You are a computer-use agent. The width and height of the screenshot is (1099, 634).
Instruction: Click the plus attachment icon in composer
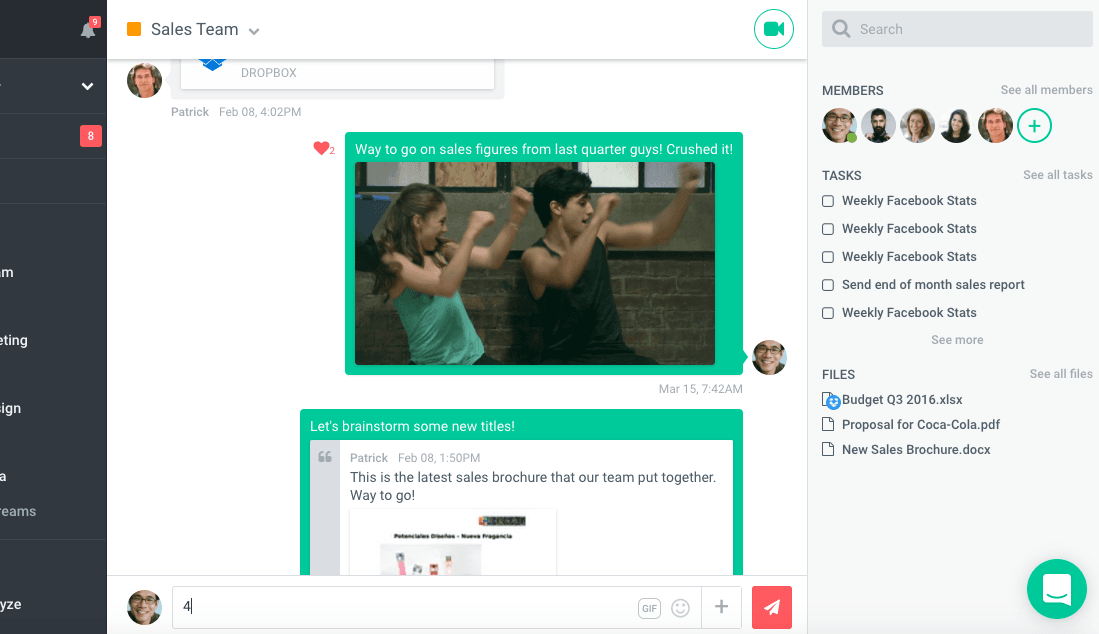tap(721, 607)
